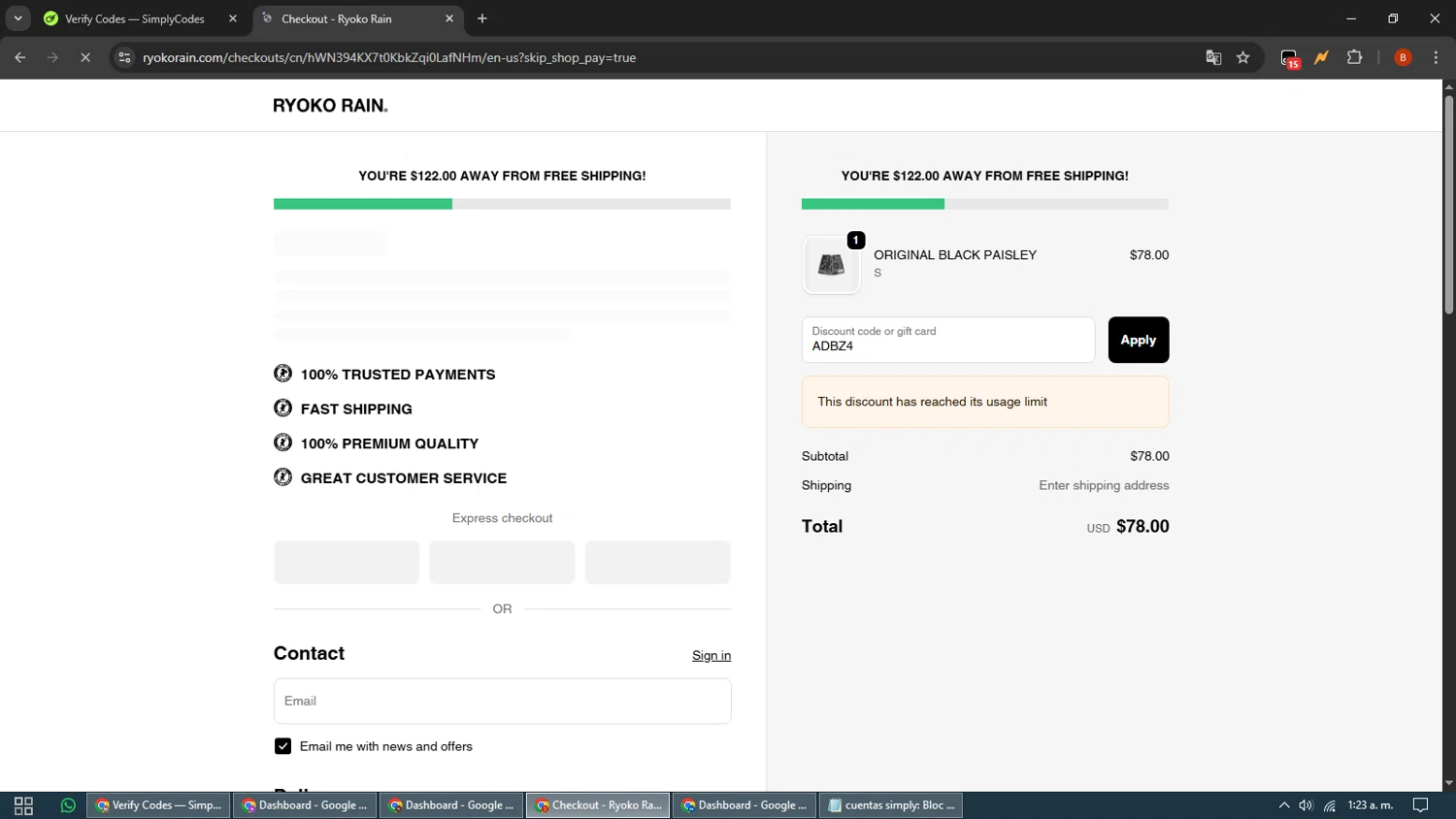The width and height of the screenshot is (1456, 819).
Task: Click the RYOKO RAIN logo
Action: point(330,106)
